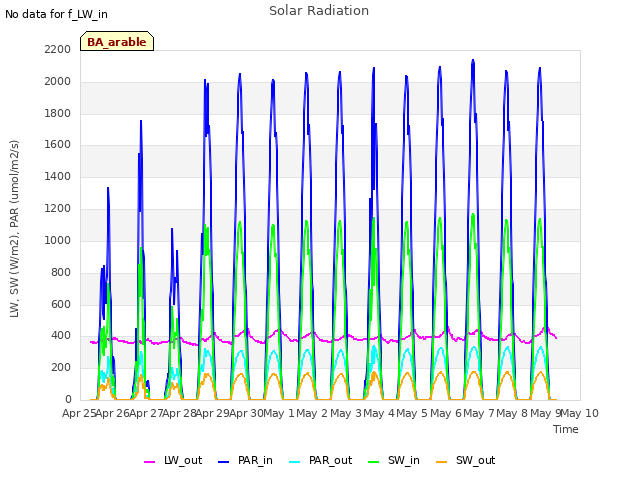Screen dimensions: 640x480
Task: Click the orange SW_out legend swatch
Action: point(442,462)
